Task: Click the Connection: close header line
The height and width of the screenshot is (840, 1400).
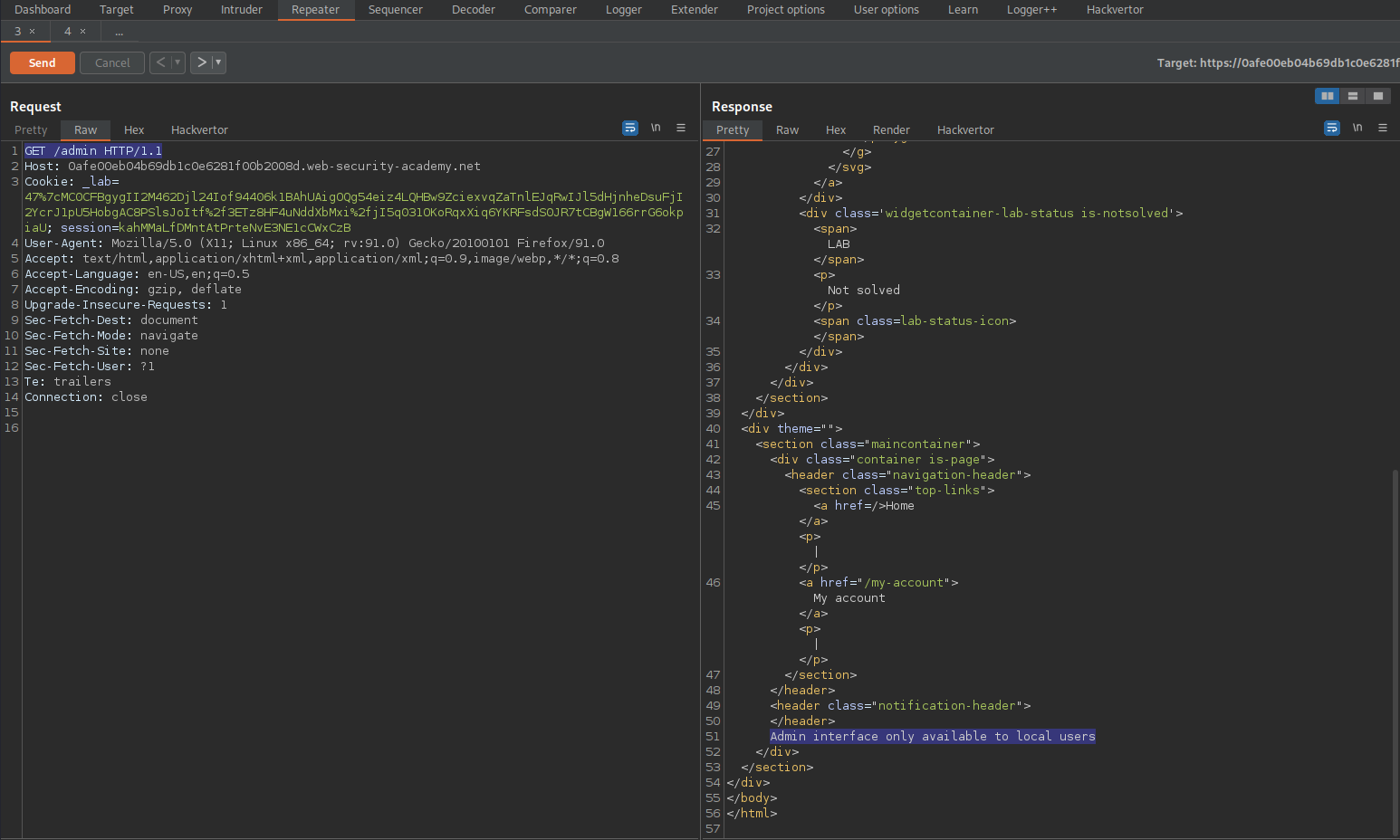Action: (86, 397)
